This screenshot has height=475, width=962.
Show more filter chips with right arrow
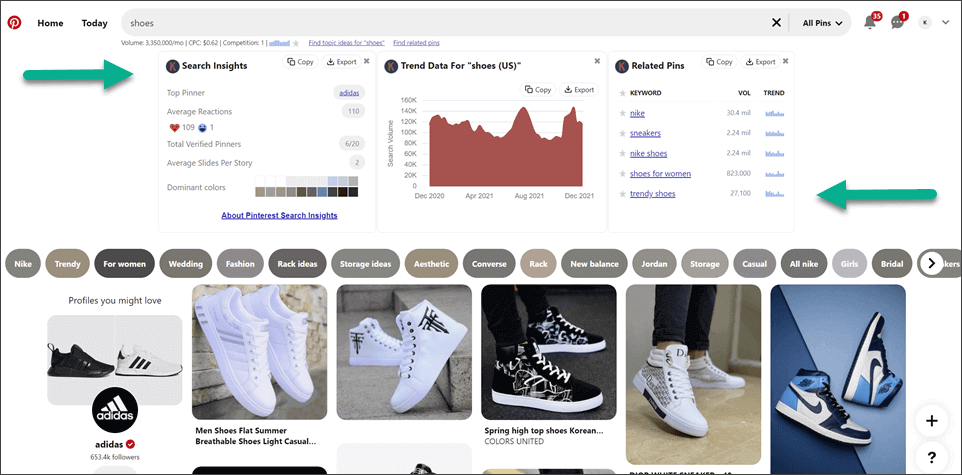pos(931,263)
